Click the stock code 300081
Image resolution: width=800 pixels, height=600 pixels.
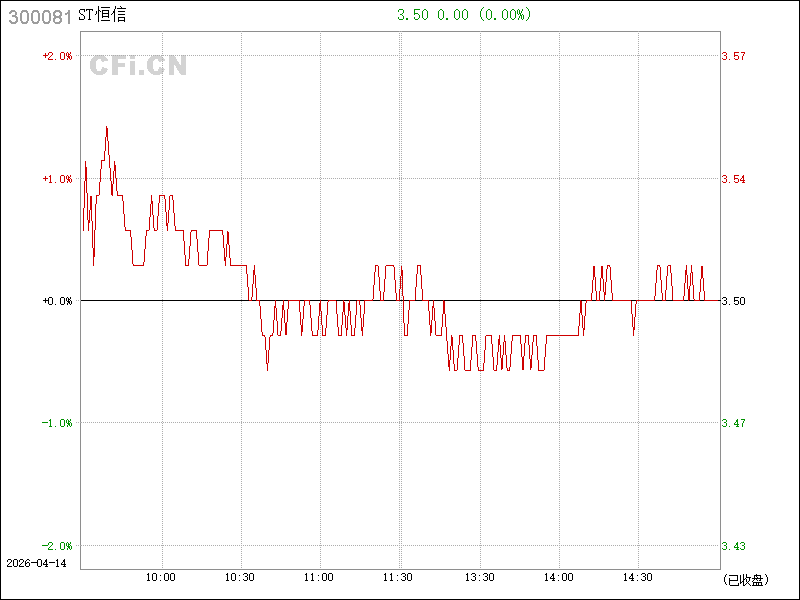tap(40, 16)
